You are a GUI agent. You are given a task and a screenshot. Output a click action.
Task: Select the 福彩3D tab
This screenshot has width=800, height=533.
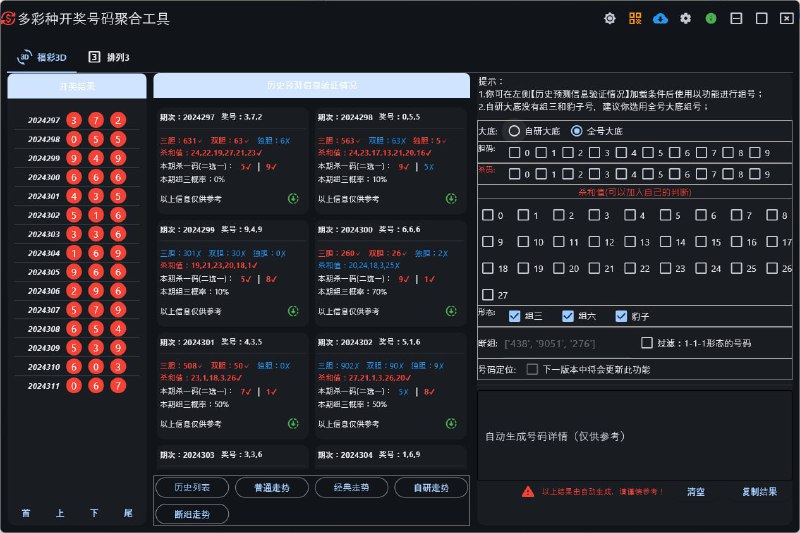[x=45, y=58]
